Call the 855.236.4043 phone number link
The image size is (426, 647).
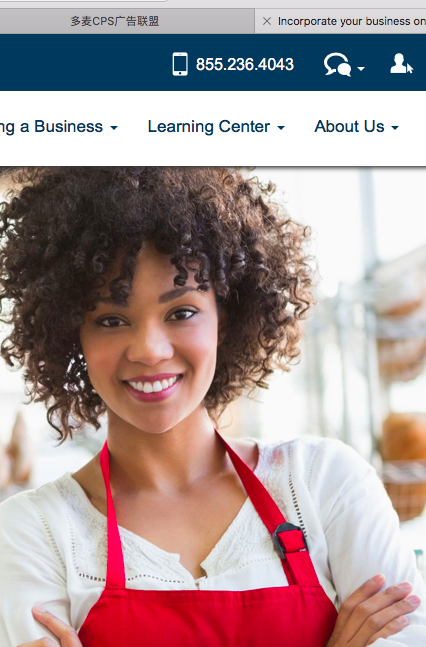(245, 64)
